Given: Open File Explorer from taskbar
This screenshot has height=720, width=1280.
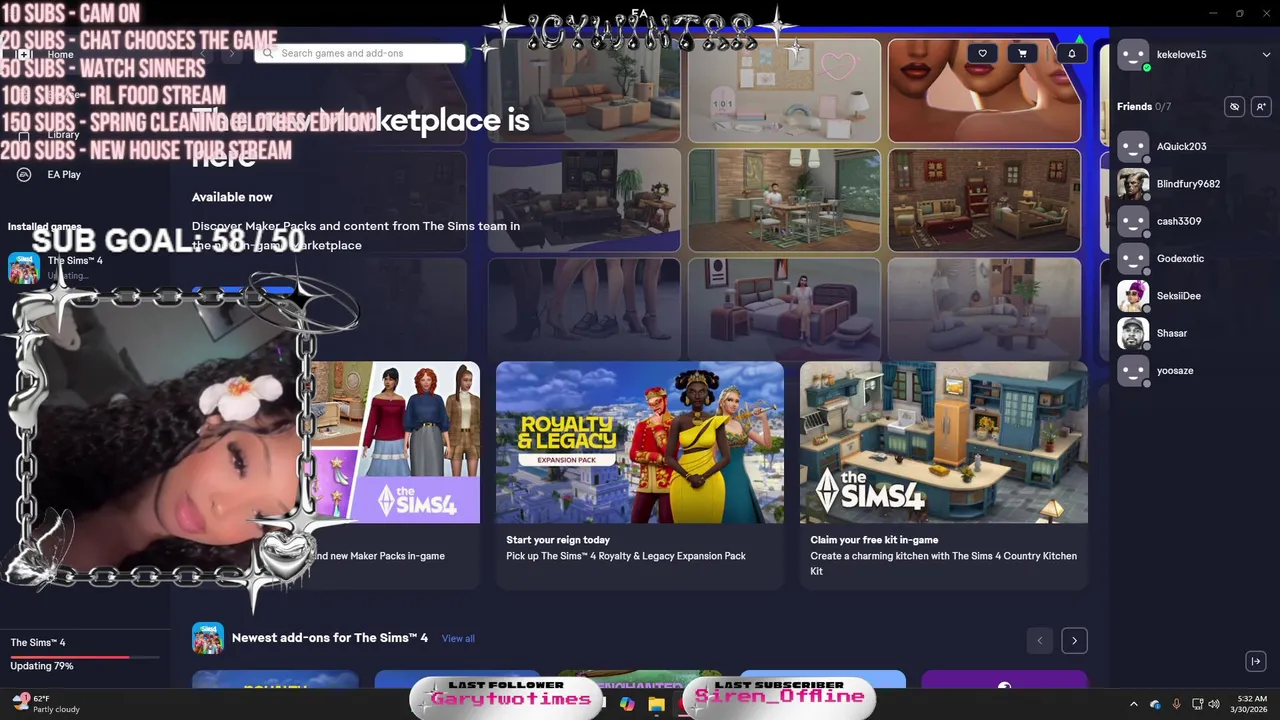Looking at the screenshot, I should (x=656, y=704).
